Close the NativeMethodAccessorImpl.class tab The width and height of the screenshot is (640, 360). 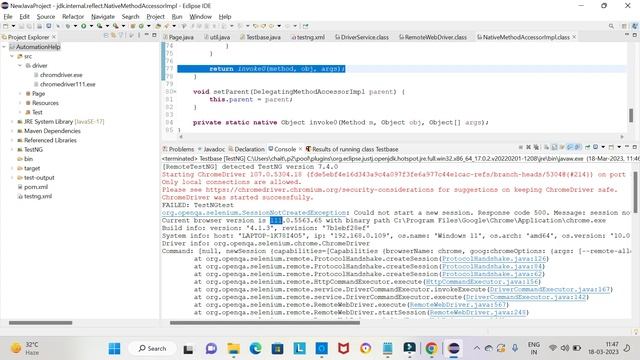pyautogui.click(x=574, y=37)
